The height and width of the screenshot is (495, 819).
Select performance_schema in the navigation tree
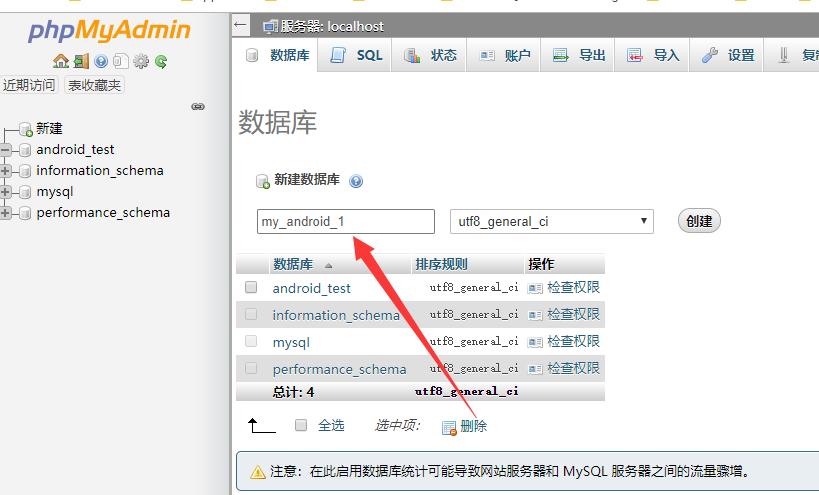click(x=103, y=213)
